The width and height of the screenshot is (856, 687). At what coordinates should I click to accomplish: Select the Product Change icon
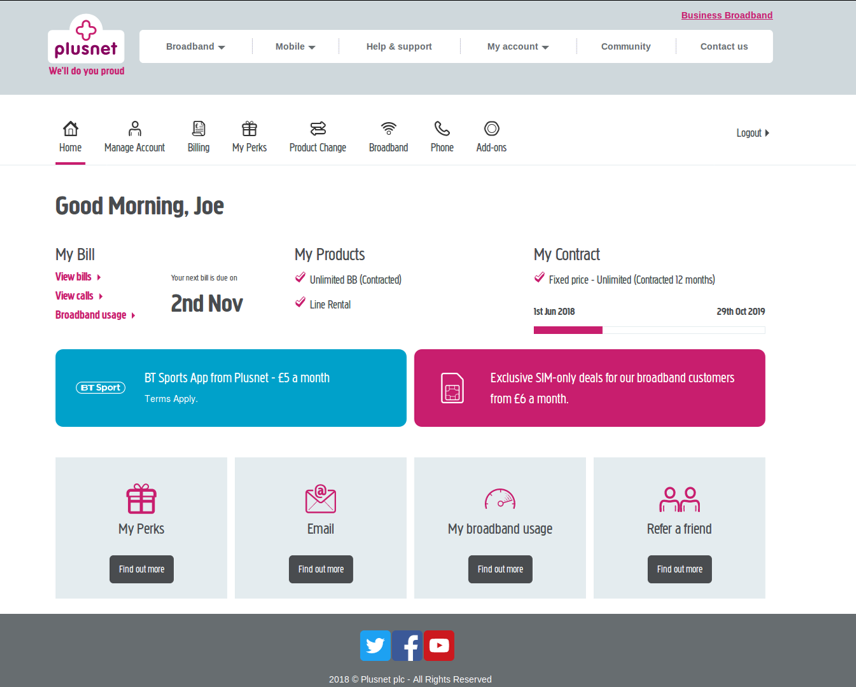pyautogui.click(x=317, y=129)
